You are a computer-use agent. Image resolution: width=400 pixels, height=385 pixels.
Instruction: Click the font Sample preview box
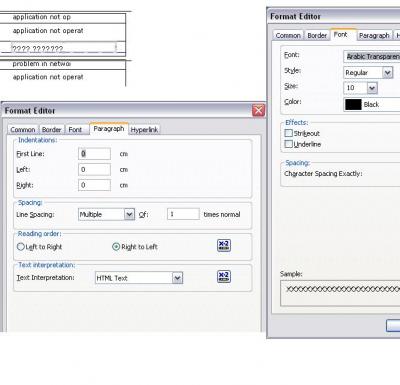click(x=340, y=293)
